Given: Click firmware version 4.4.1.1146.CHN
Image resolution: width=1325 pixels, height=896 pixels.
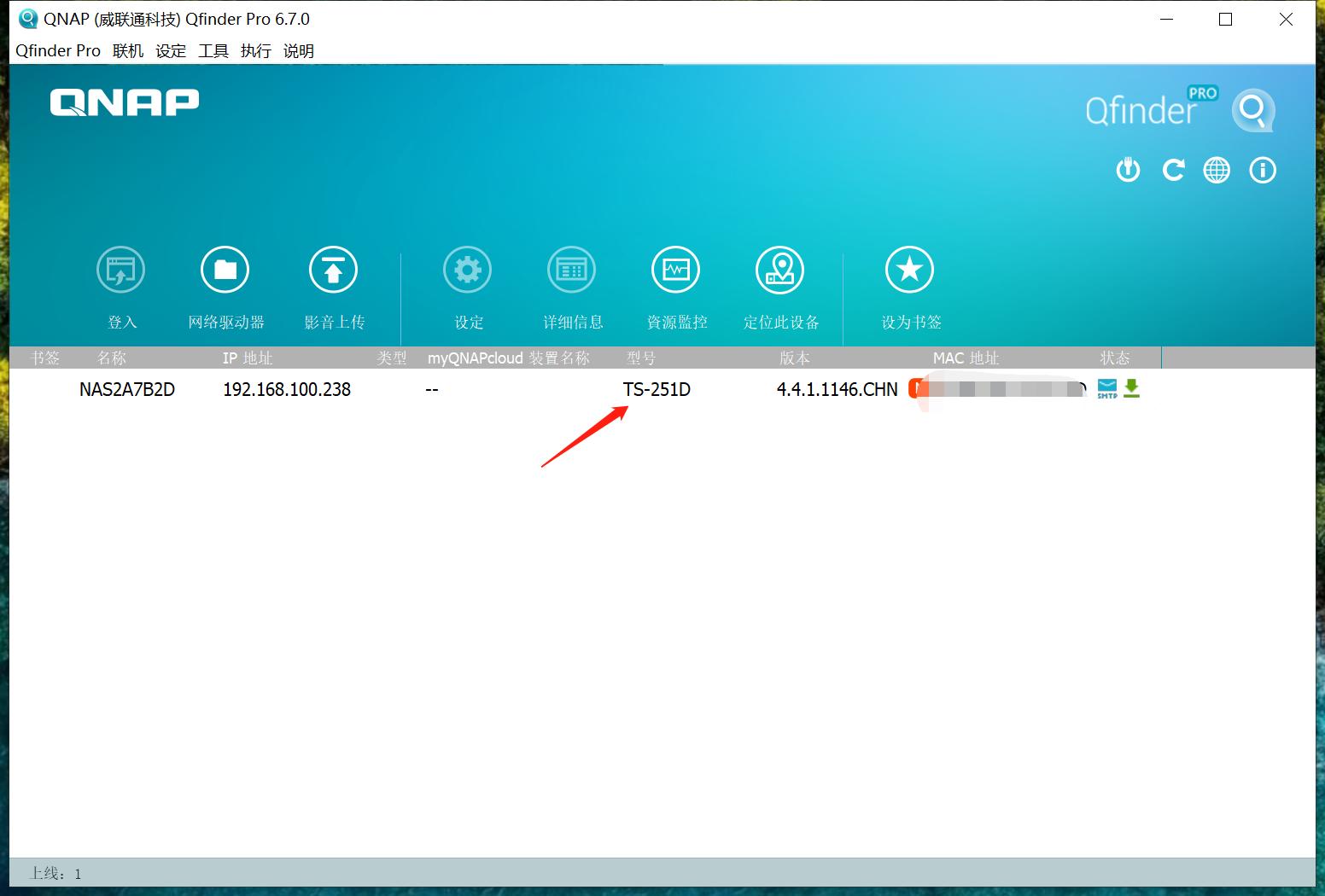Looking at the screenshot, I should [x=838, y=390].
